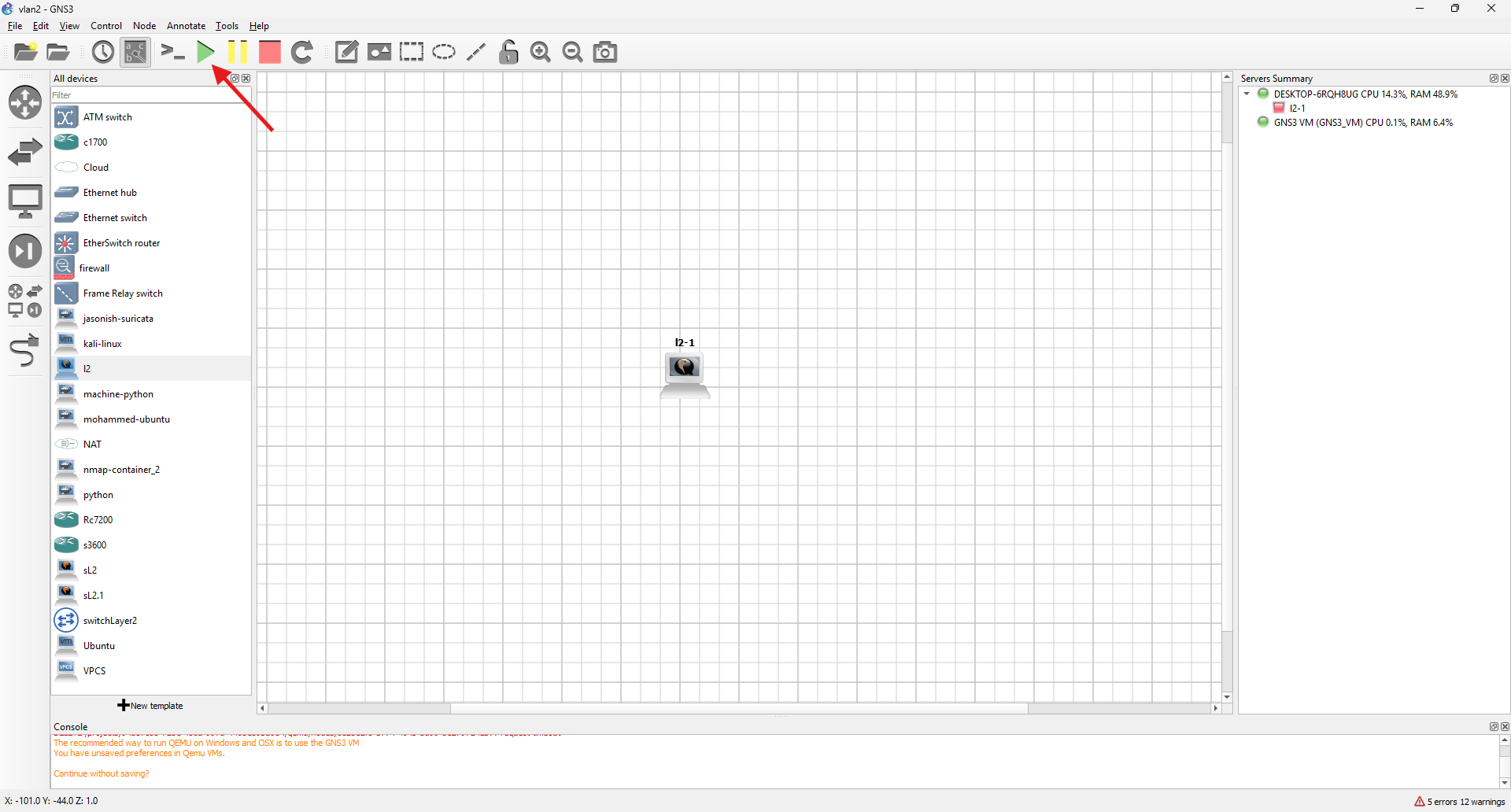Open the Annotate menu

(x=186, y=26)
